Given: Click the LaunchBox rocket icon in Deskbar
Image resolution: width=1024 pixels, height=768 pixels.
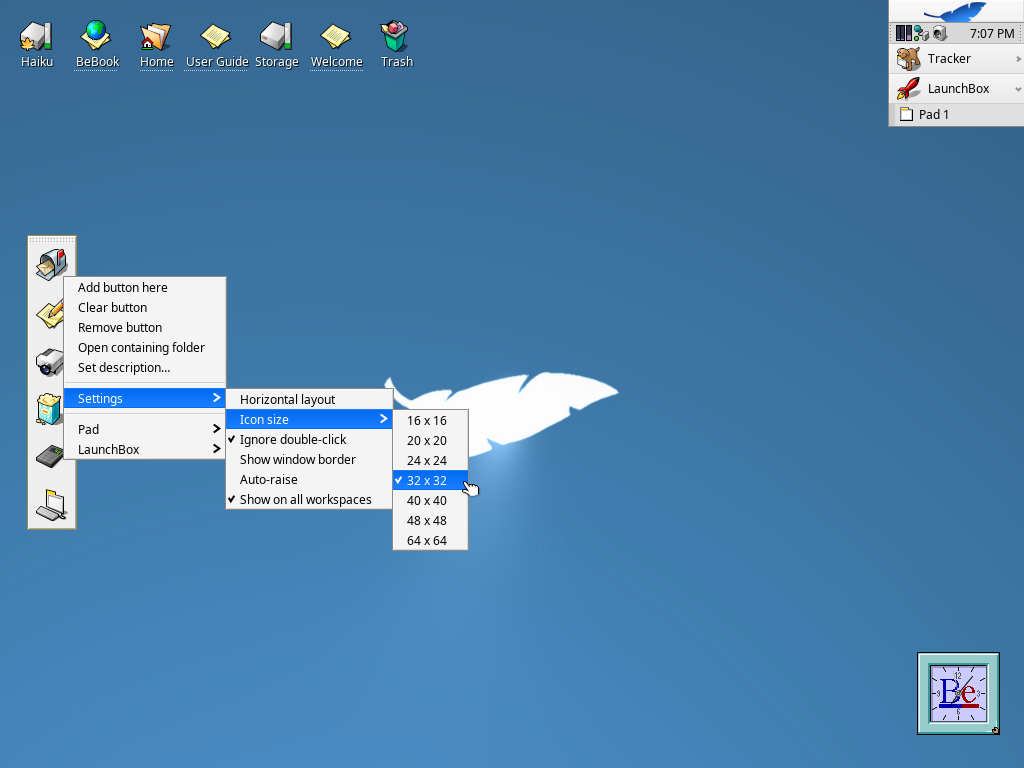Looking at the screenshot, I should pyautogui.click(x=908, y=88).
